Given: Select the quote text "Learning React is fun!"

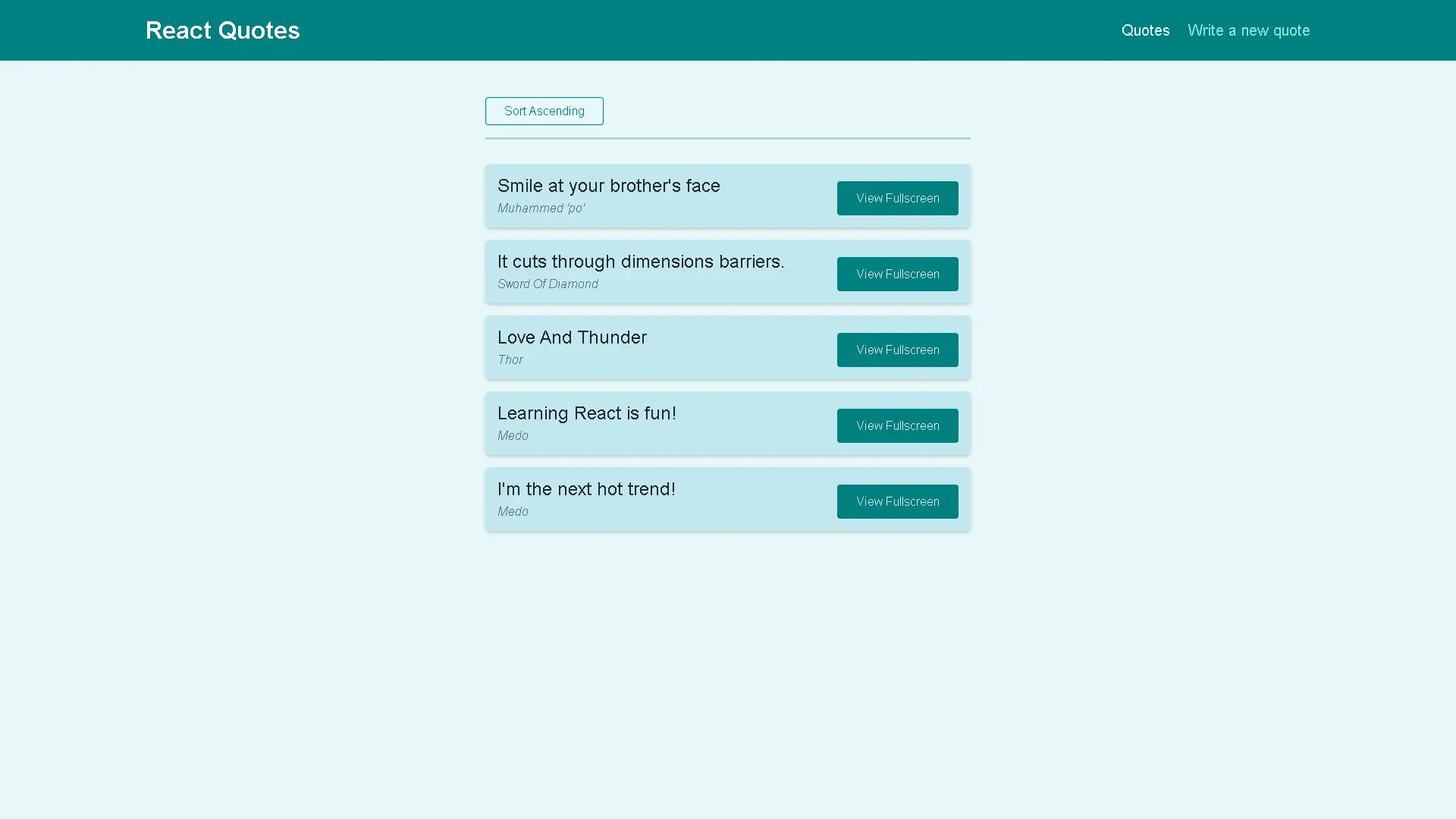Looking at the screenshot, I should point(586,413).
